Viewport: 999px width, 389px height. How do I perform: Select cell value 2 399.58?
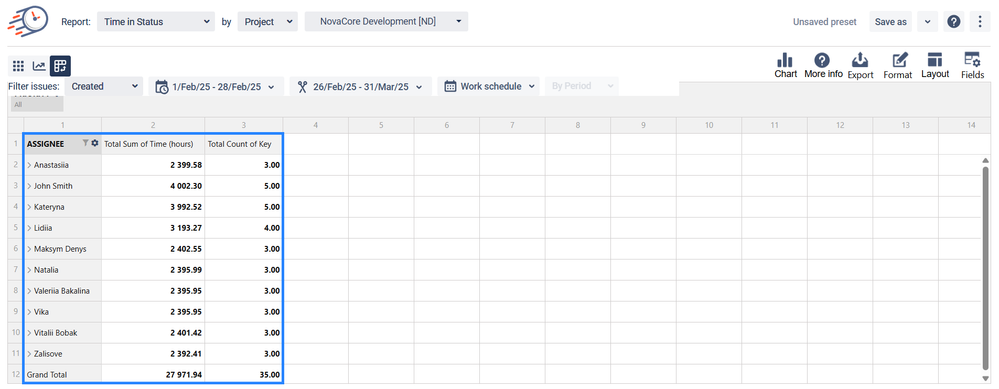pyautogui.click(x=153, y=165)
